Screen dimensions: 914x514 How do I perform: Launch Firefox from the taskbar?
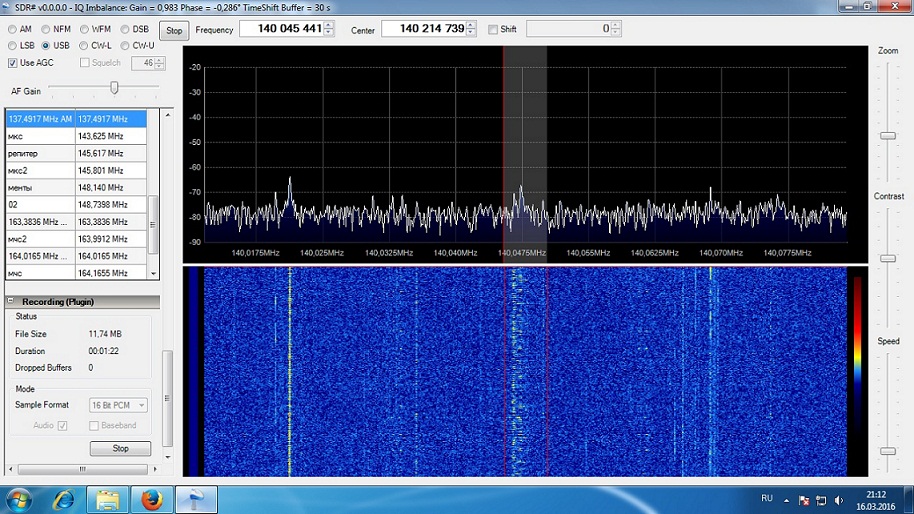pyautogui.click(x=151, y=498)
